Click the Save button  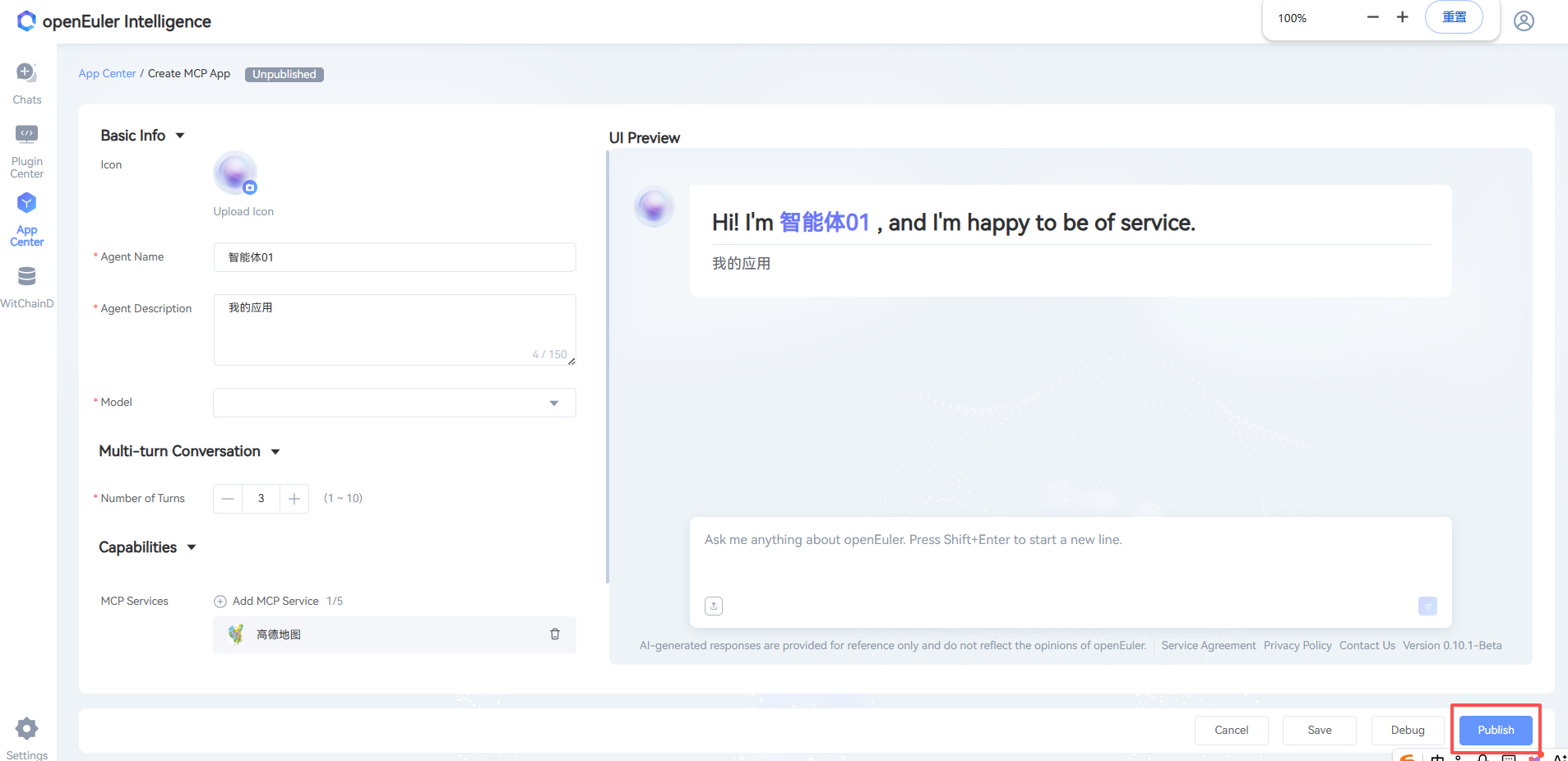tap(1320, 730)
